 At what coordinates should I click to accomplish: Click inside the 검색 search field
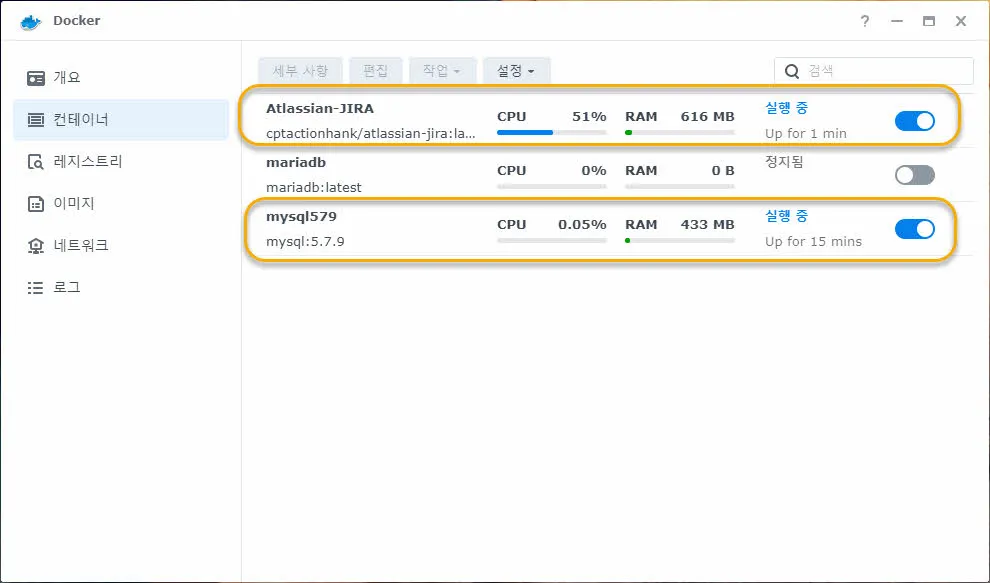coord(873,70)
